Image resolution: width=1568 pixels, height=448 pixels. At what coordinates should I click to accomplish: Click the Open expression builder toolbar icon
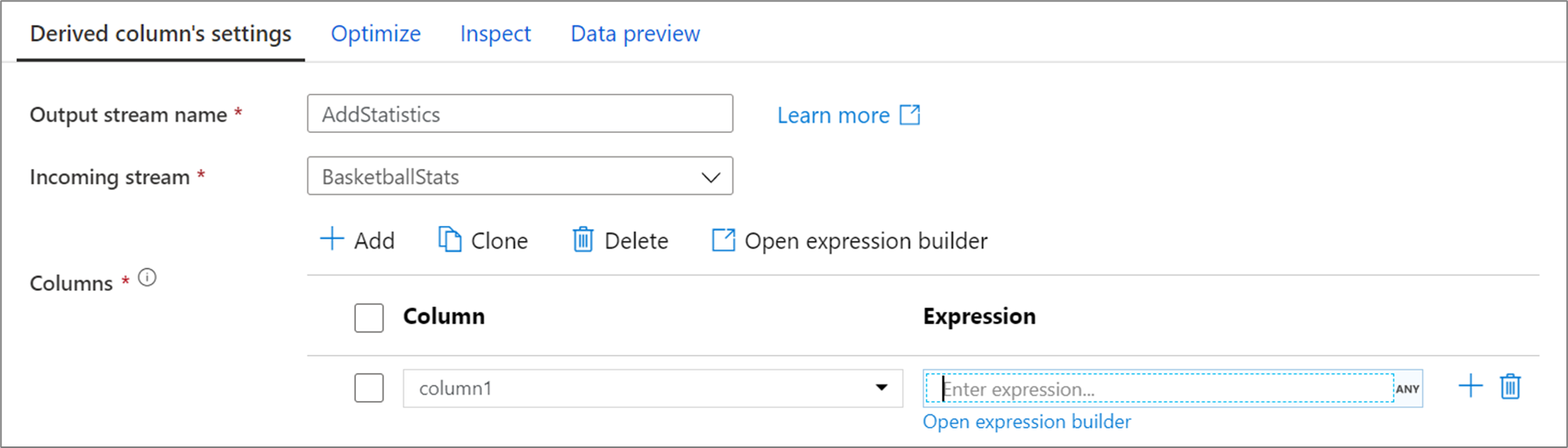724,239
